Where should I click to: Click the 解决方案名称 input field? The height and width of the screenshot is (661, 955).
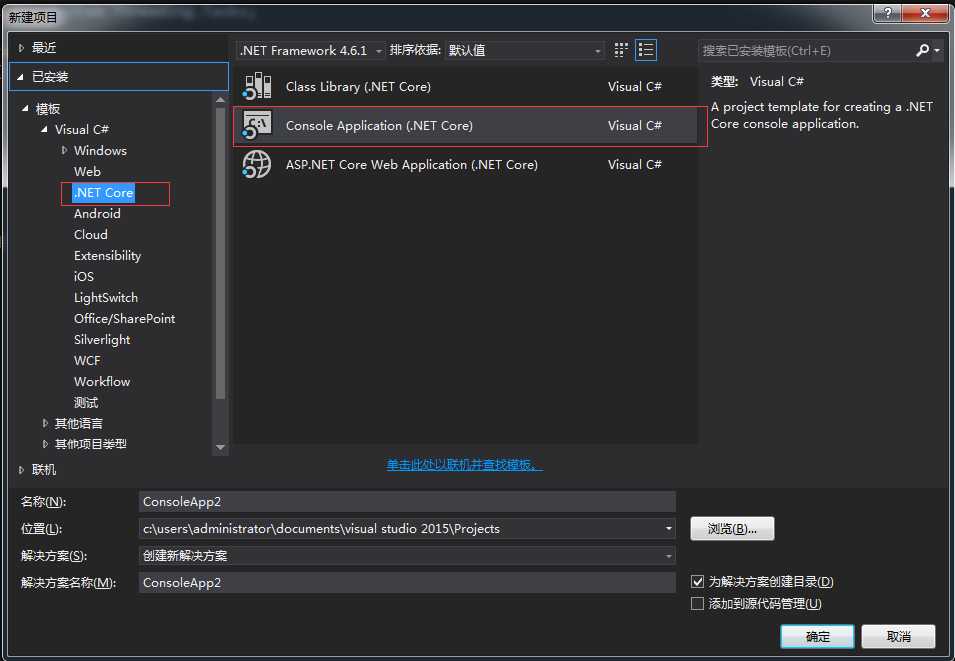(407, 582)
